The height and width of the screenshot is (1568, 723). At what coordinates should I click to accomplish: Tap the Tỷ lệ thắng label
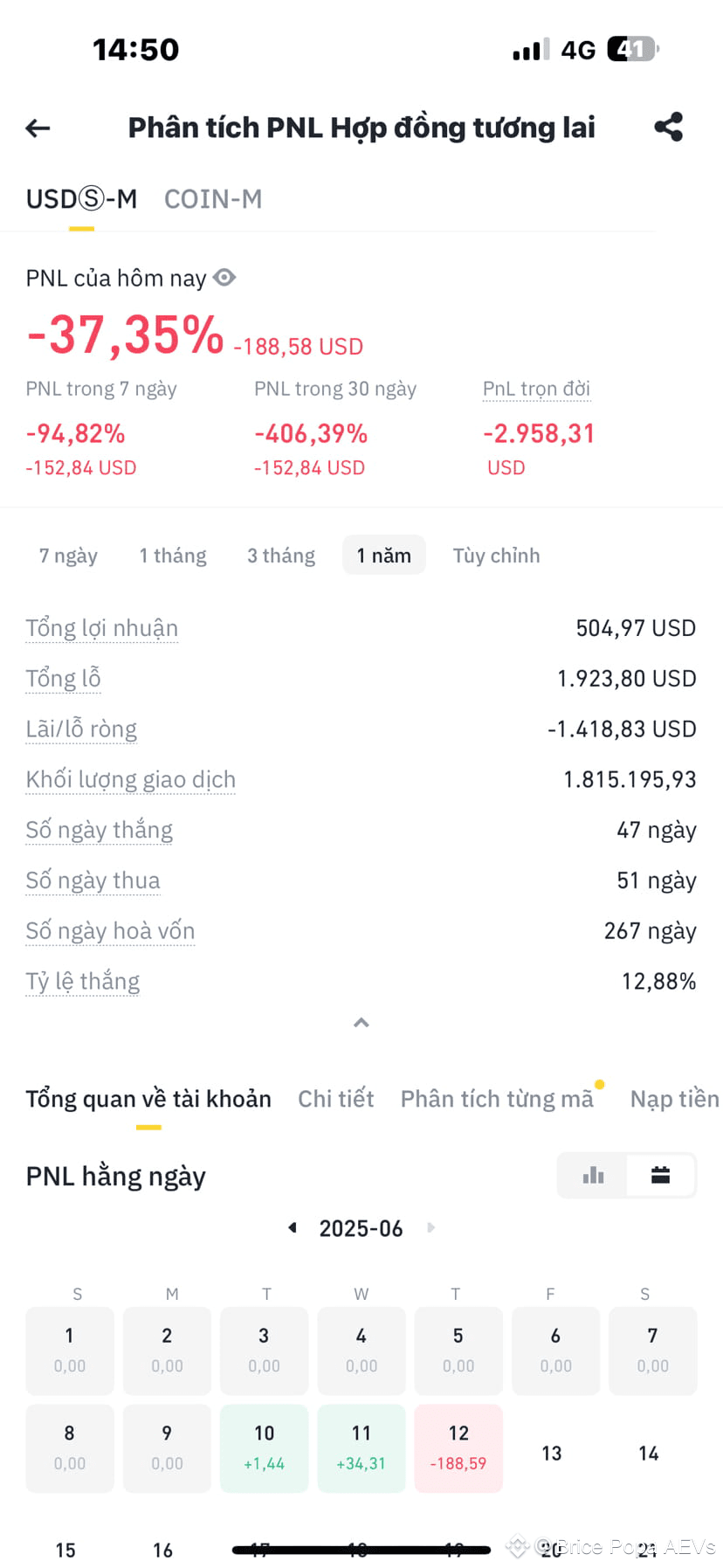[x=82, y=982]
